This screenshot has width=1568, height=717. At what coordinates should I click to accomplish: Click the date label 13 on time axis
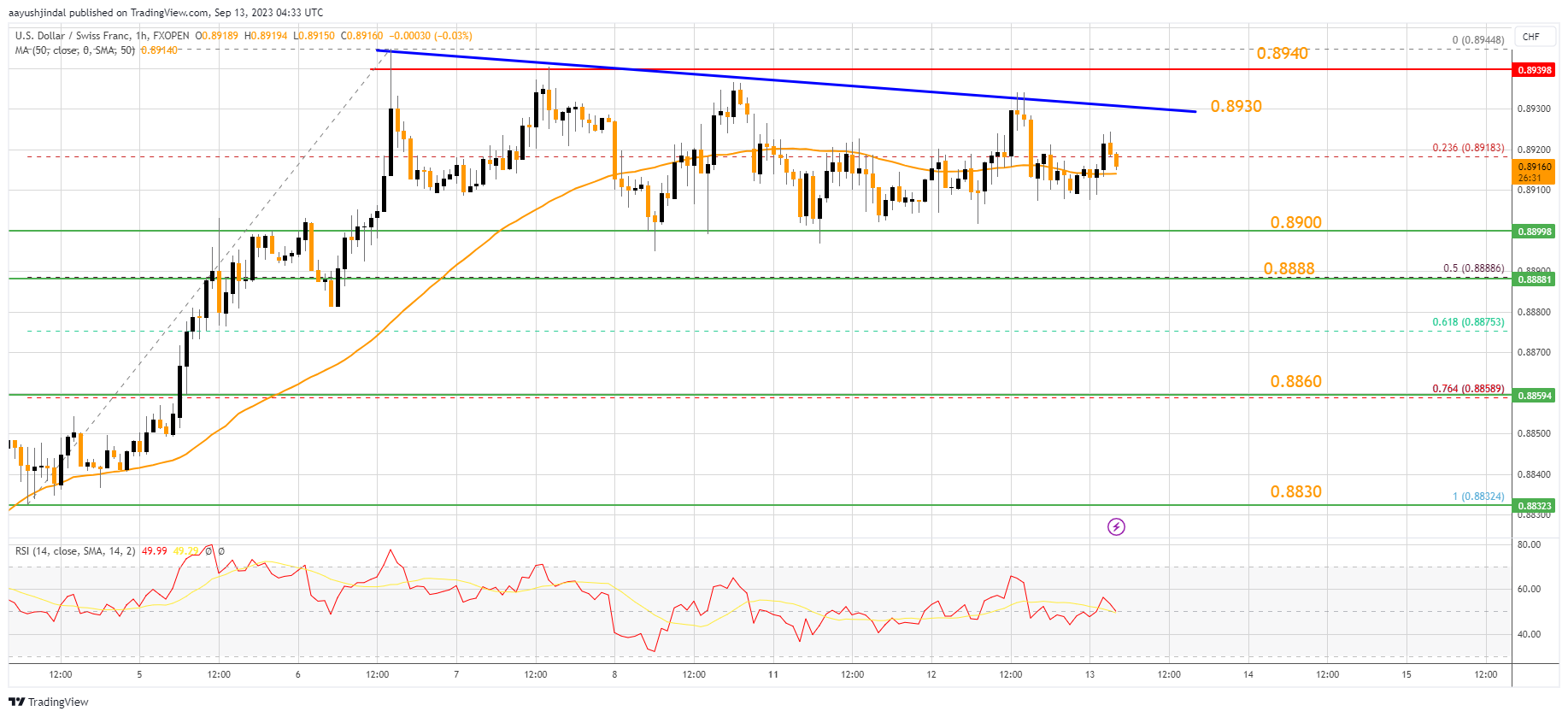1089,674
